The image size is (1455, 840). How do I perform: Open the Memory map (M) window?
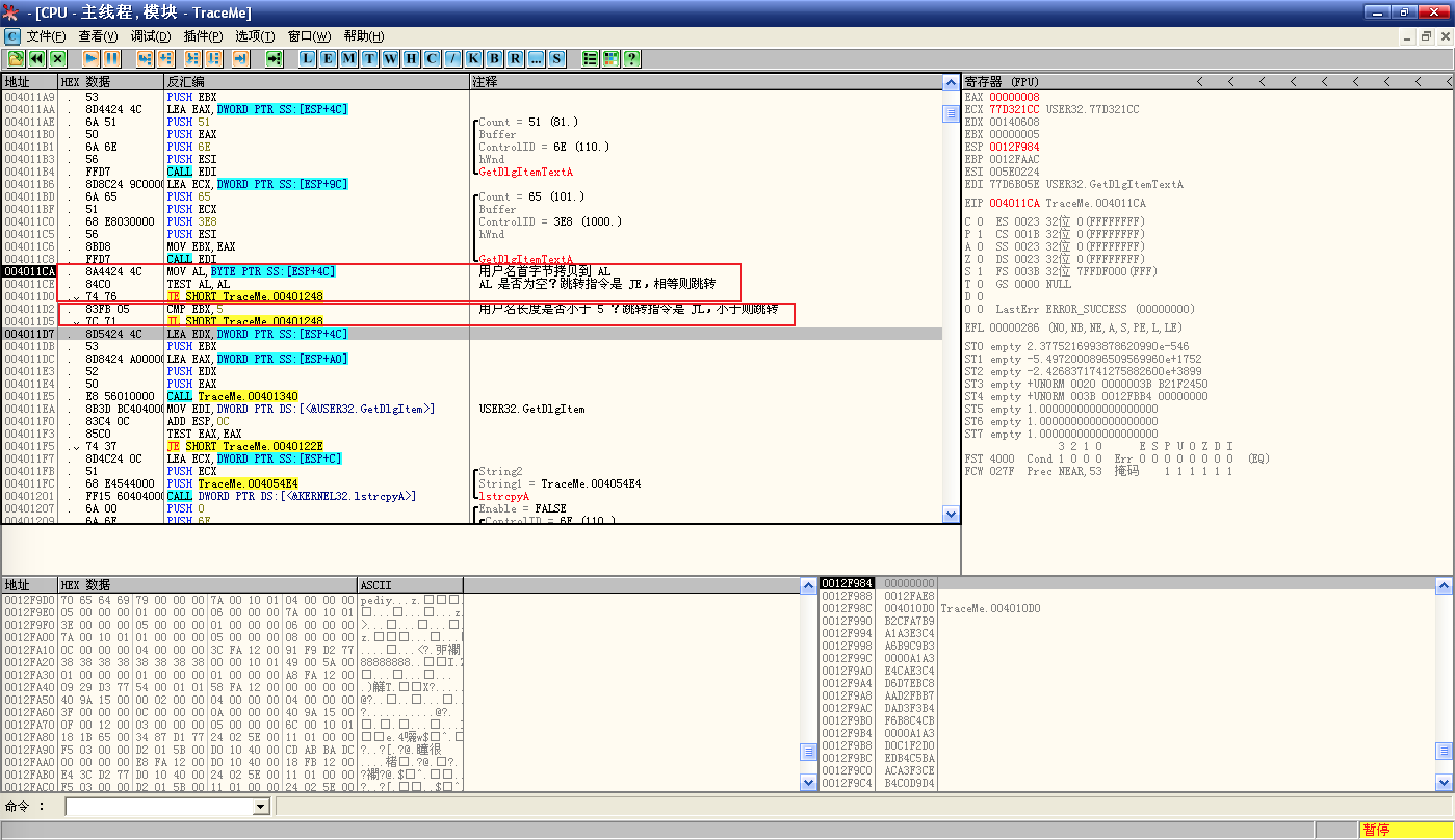pos(348,58)
